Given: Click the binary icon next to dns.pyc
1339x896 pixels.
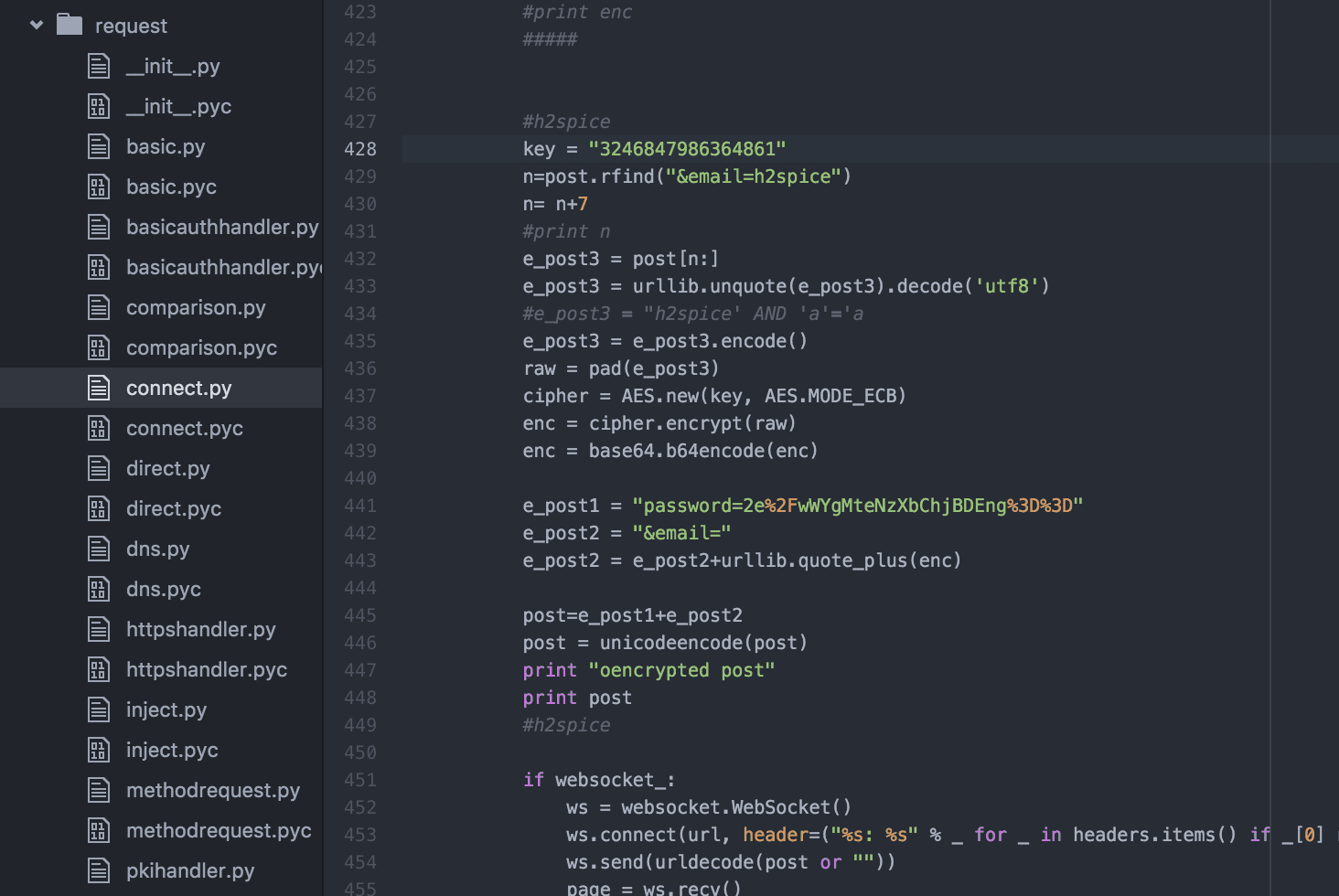Looking at the screenshot, I should (x=98, y=588).
